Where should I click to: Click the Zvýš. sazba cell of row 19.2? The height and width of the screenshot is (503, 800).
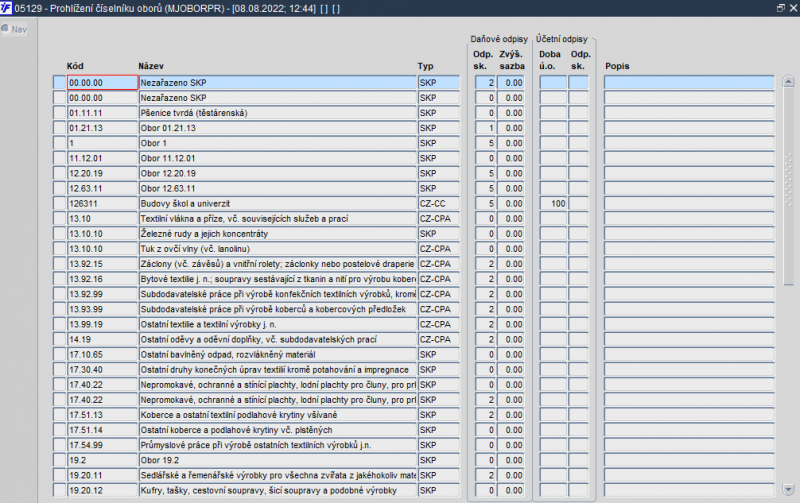pos(511,460)
